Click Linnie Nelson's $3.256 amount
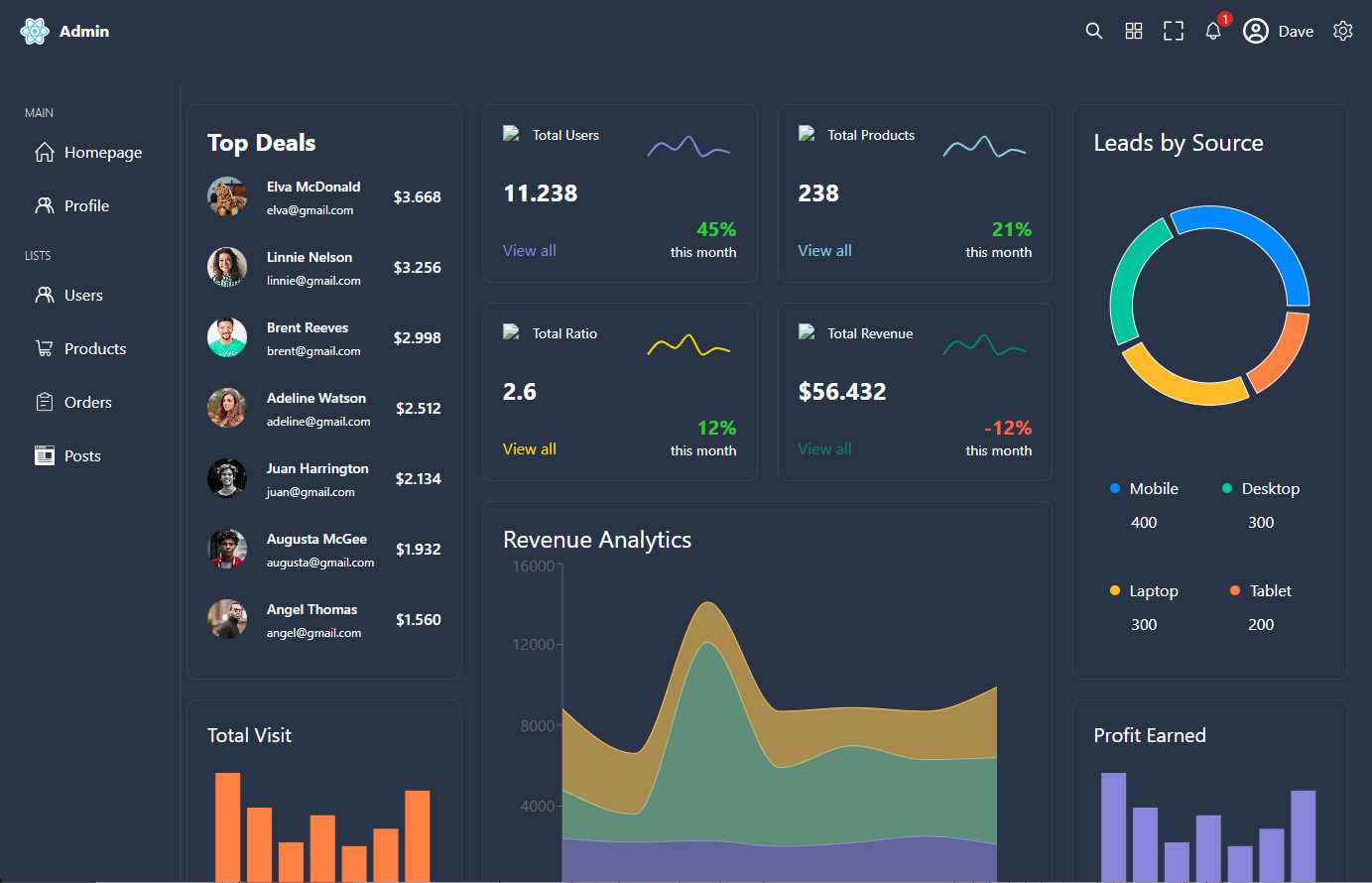 (418, 267)
